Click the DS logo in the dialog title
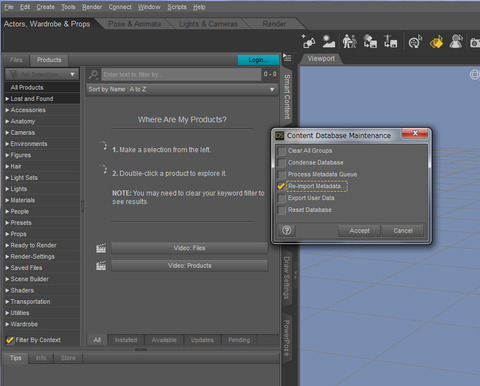This screenshot has width=480, height=386. 279,135
